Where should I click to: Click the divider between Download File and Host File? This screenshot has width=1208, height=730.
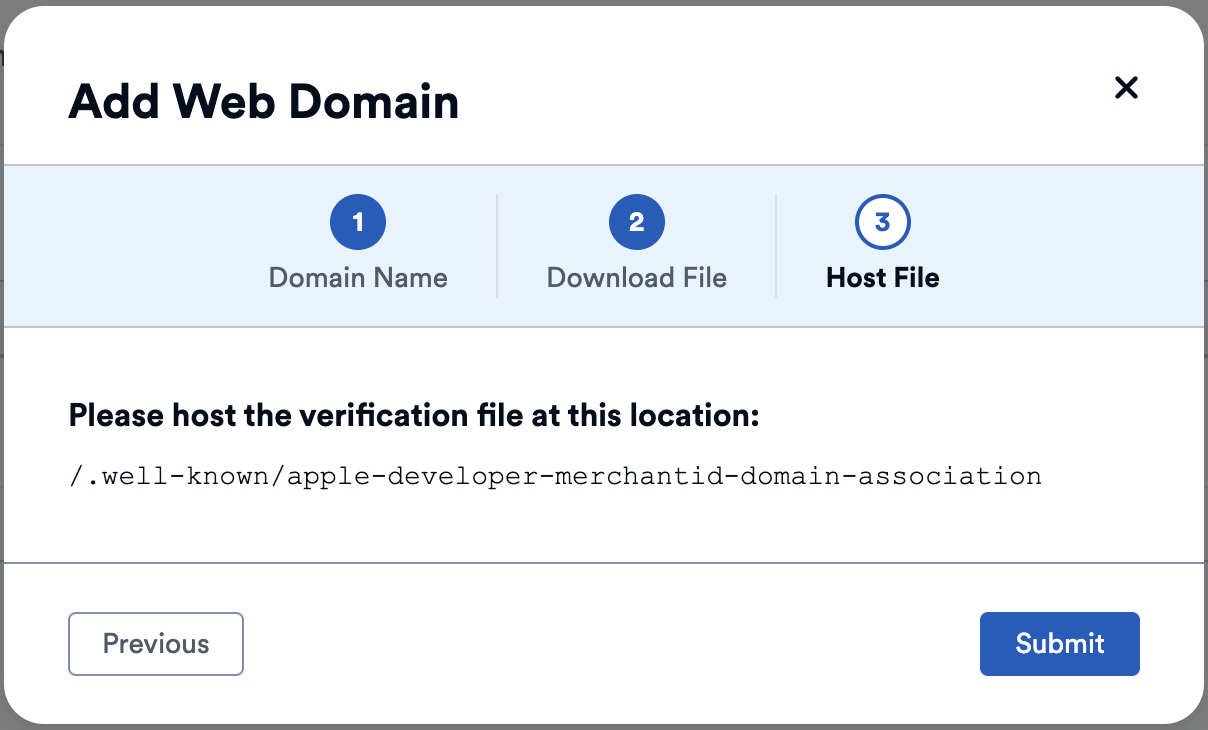click(x=776, y=245)
